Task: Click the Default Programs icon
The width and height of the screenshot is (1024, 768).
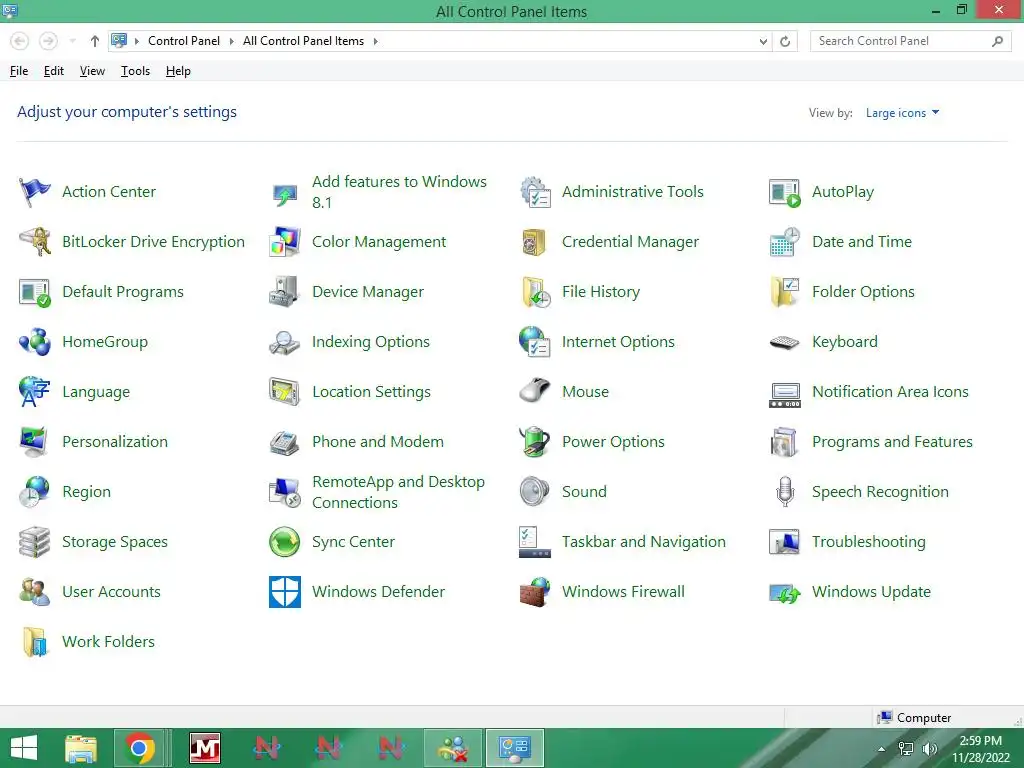Action: [x=35, y=292]
